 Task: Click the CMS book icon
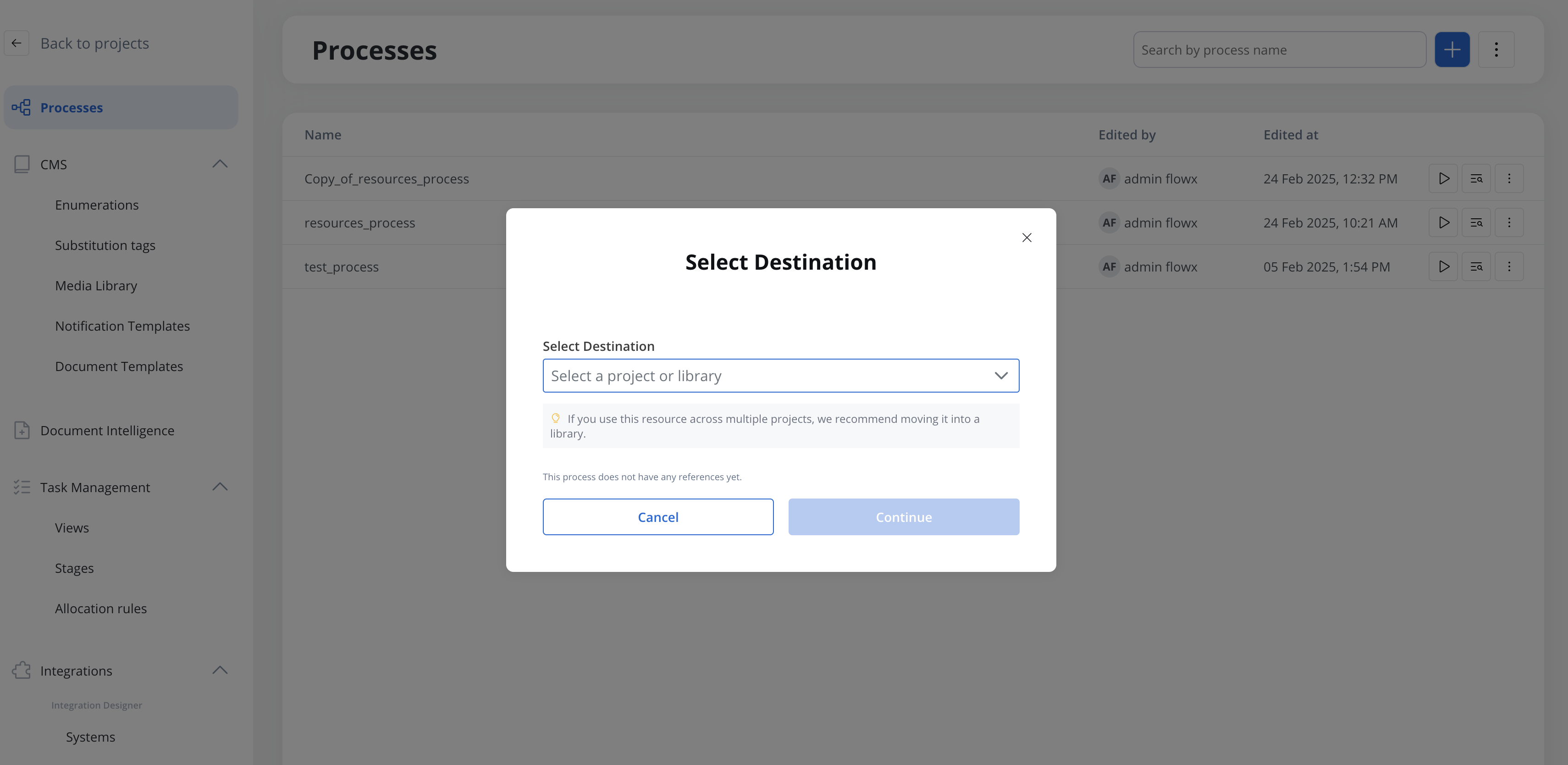22,165
